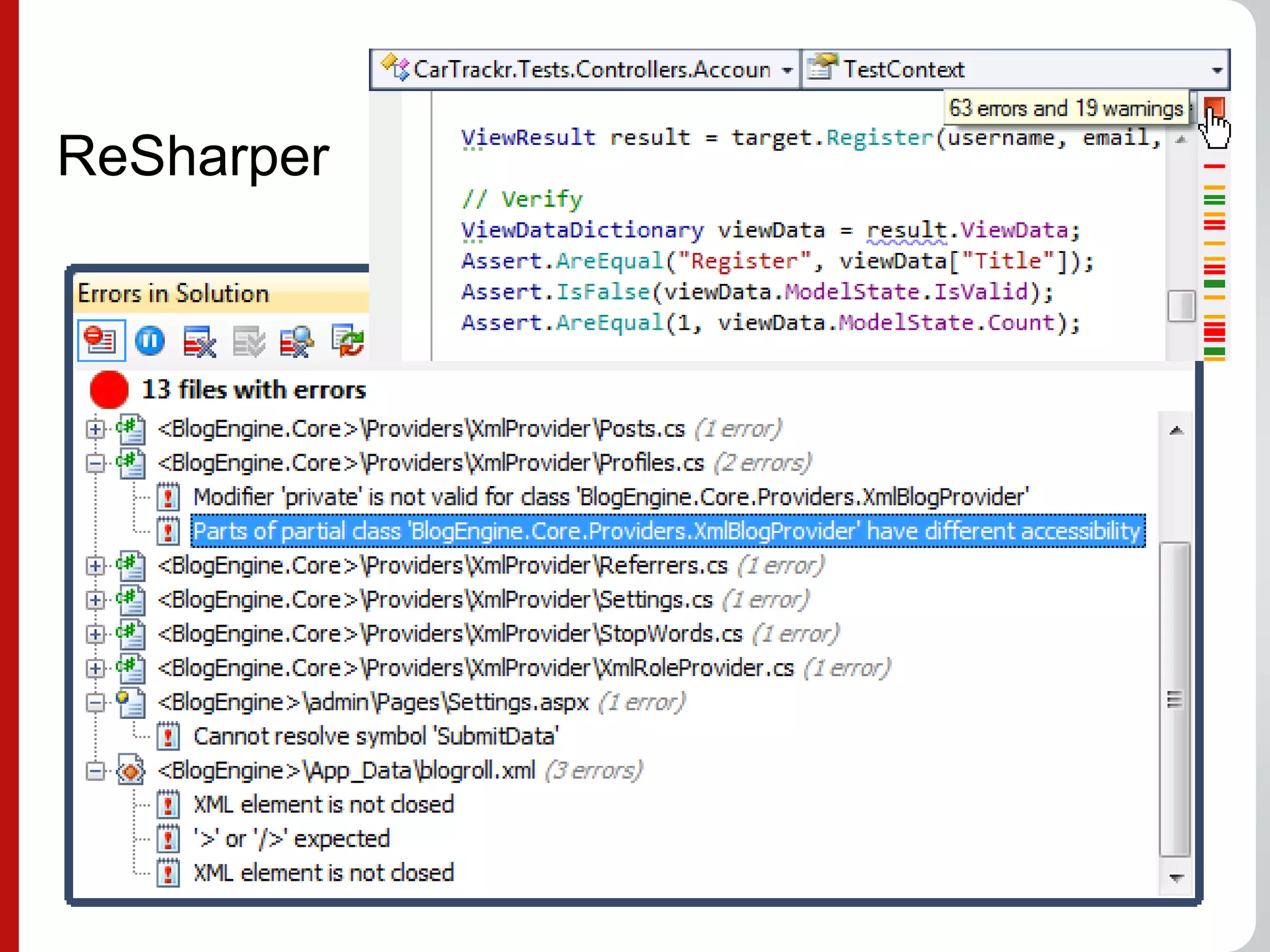
Task: Select '>' or '/>' expected error
Action: click(291, 839)
